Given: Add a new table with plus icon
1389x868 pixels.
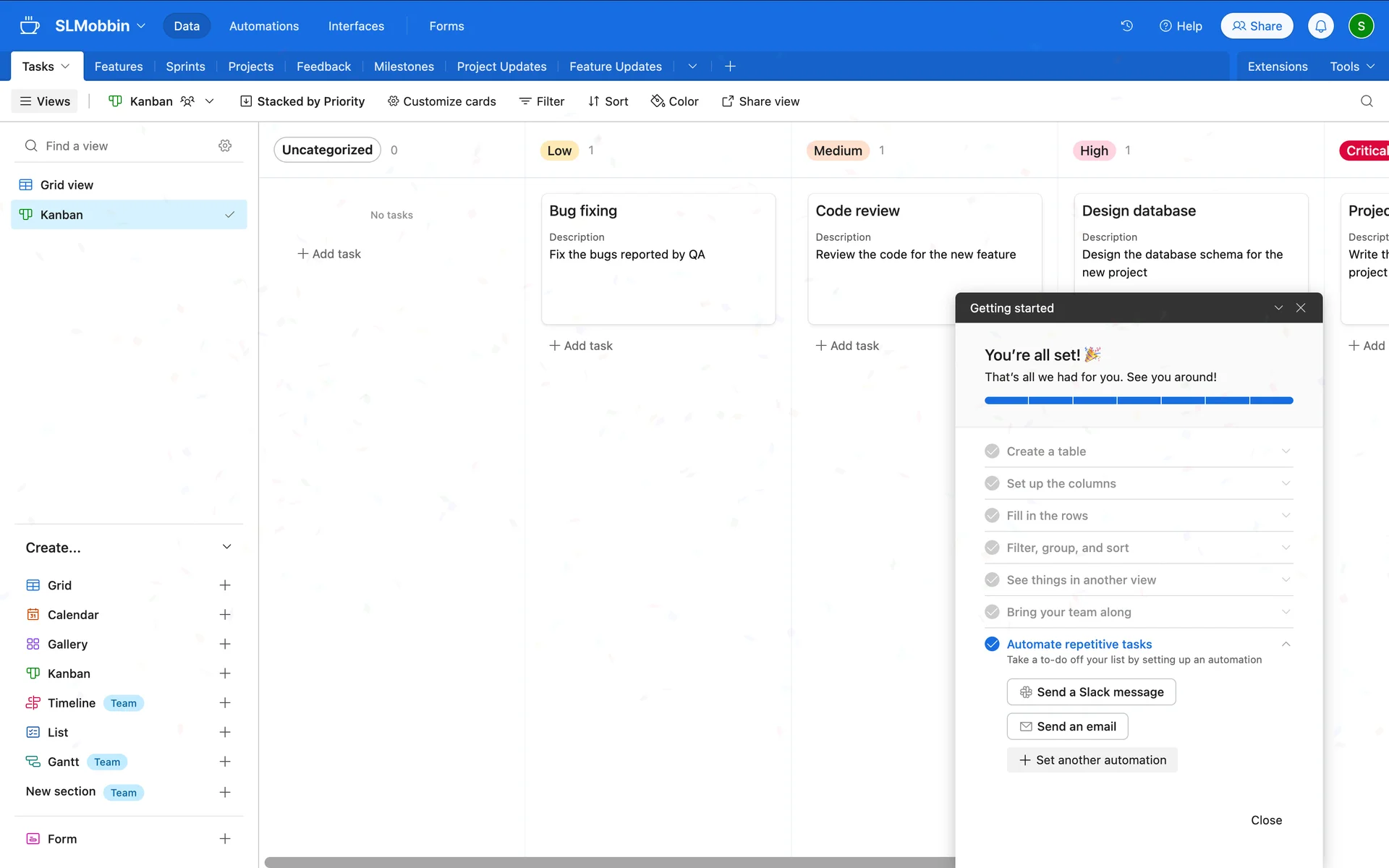Looking at the screenshot, I should [x=730, y=67].
